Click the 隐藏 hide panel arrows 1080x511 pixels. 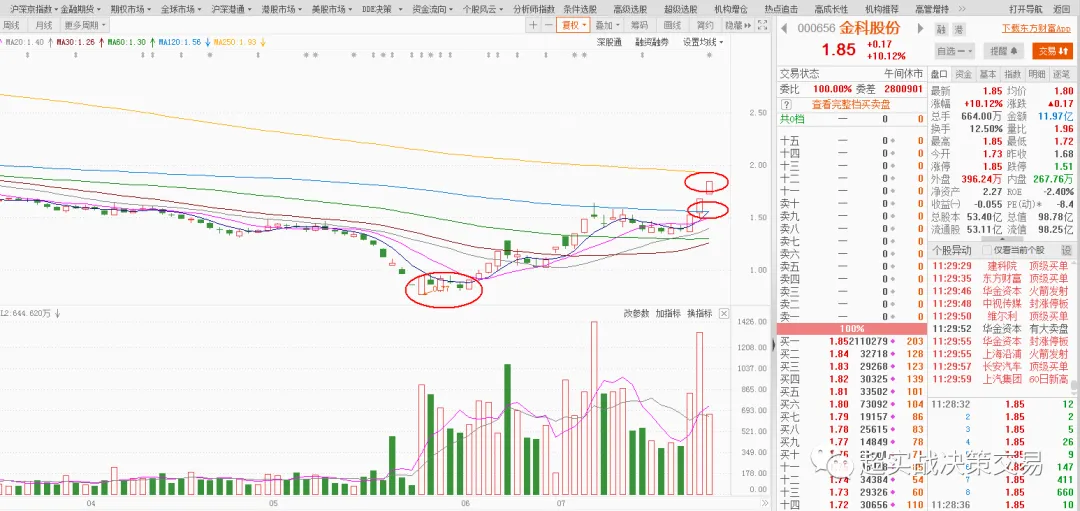pos(740,25)
